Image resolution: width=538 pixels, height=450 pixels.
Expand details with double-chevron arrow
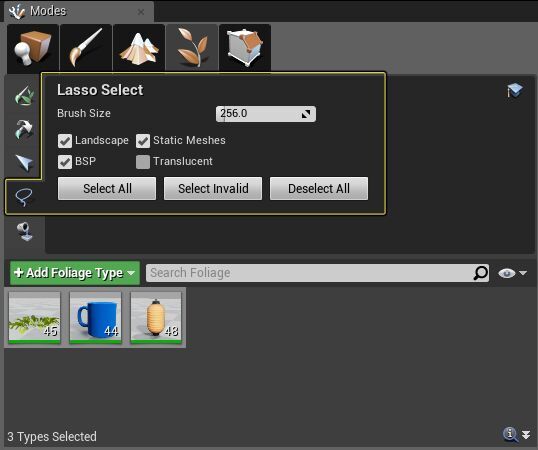click(526, 435)
